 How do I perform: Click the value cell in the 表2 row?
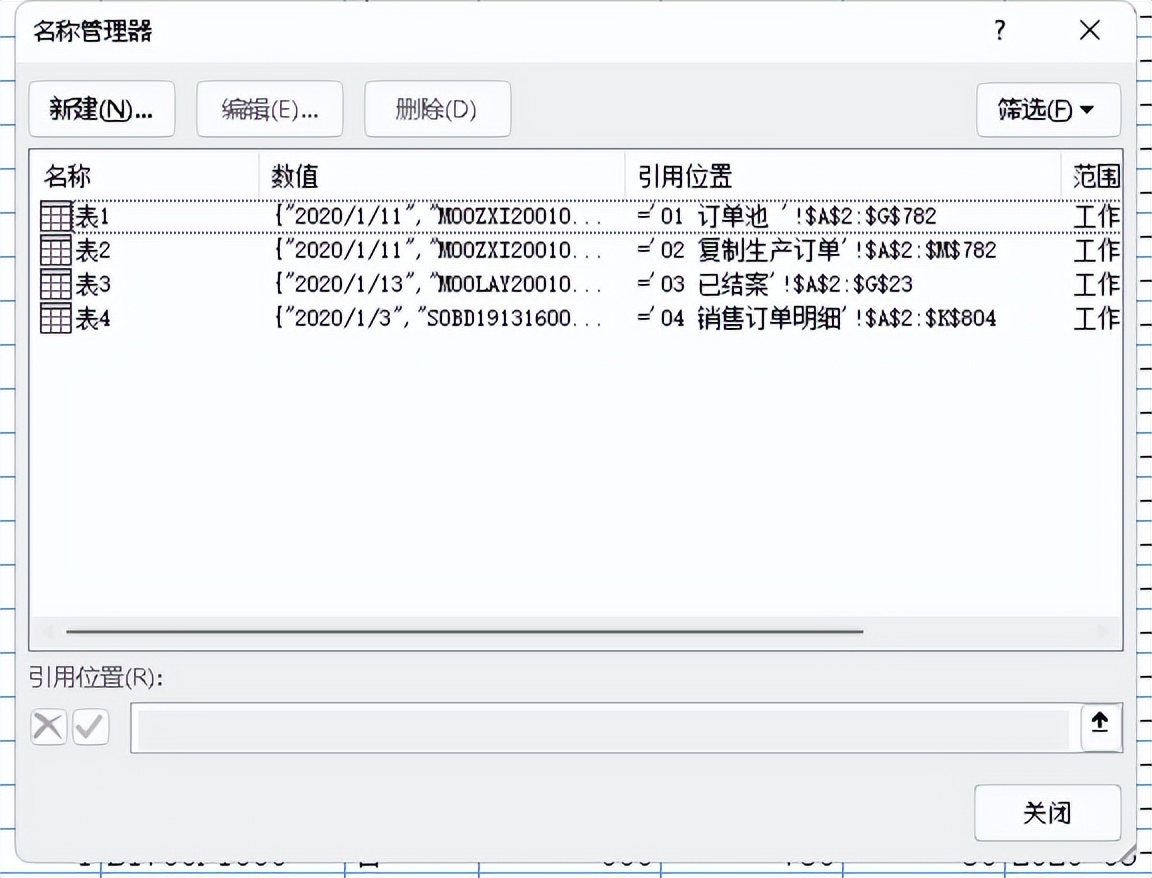[x=439, y=251]
